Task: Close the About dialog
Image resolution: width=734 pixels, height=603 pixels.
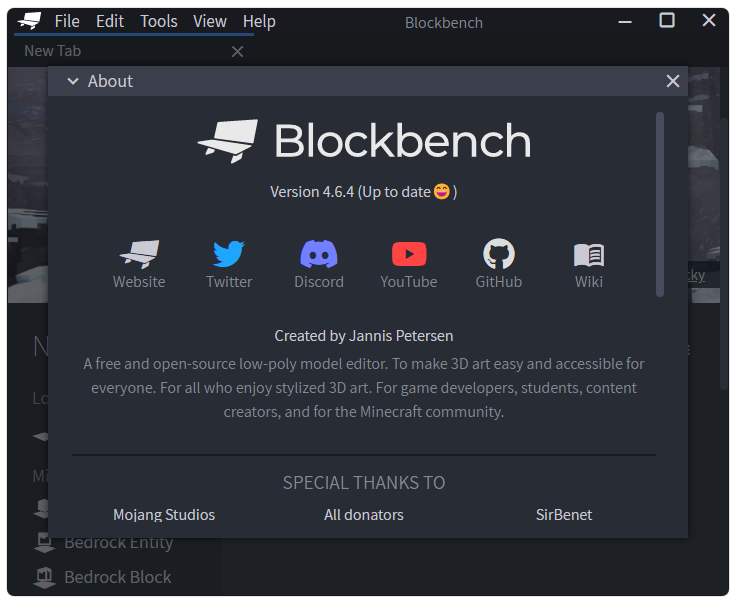Action: 673,81
